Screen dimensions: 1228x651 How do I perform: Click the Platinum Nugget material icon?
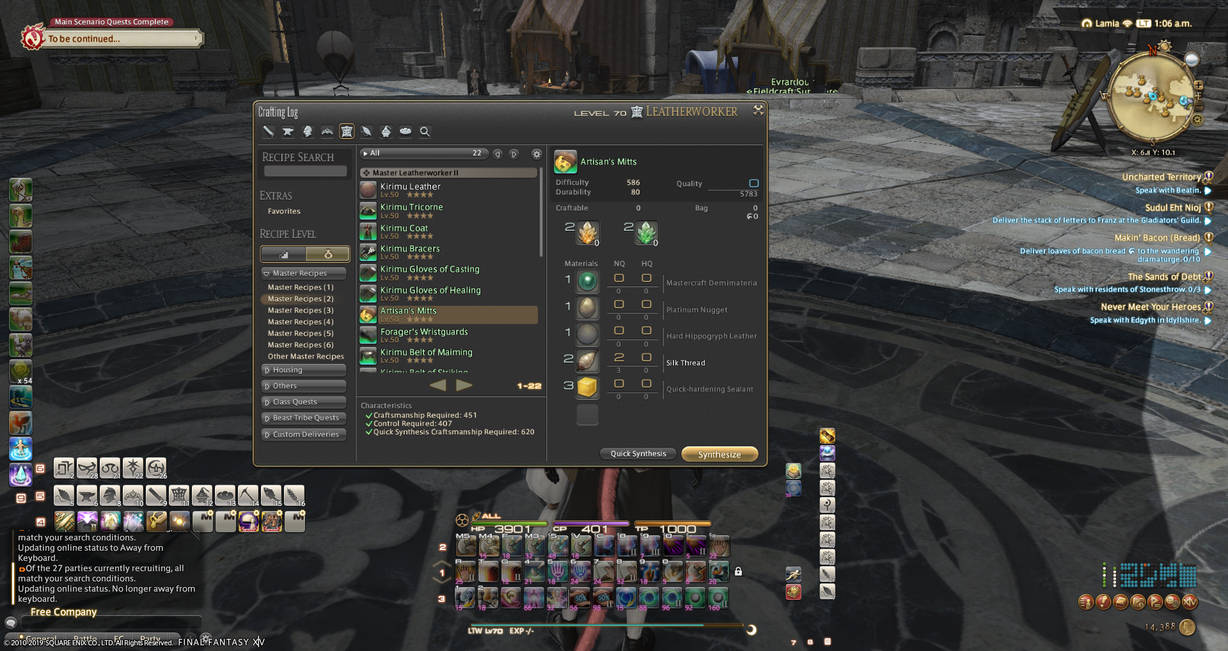[x=587, y=308]
